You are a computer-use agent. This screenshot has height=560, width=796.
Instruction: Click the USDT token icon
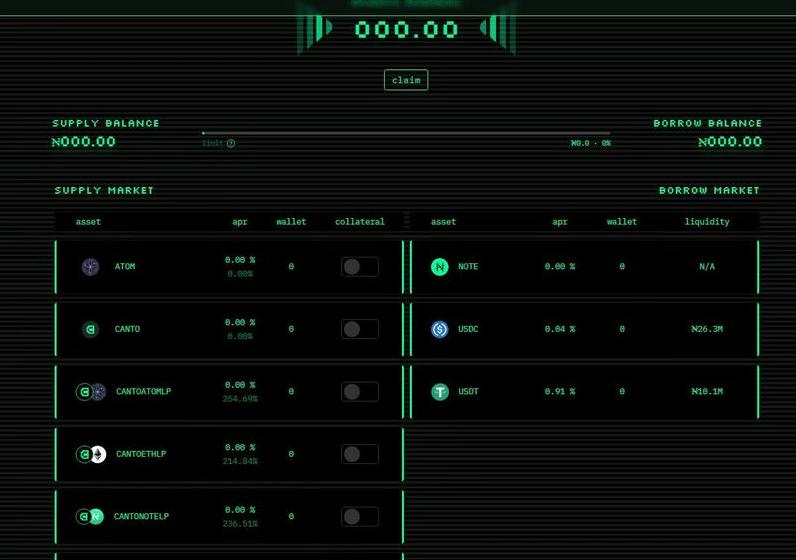click(x=440, y=392)
